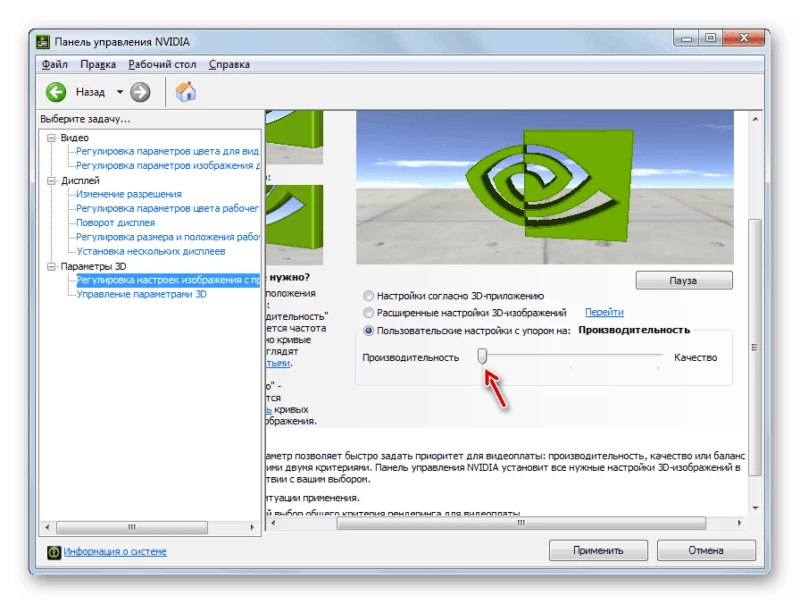
Task: Select 'Расширенные настройки 3D-изображений' radio button
Action: coord(369,313)
